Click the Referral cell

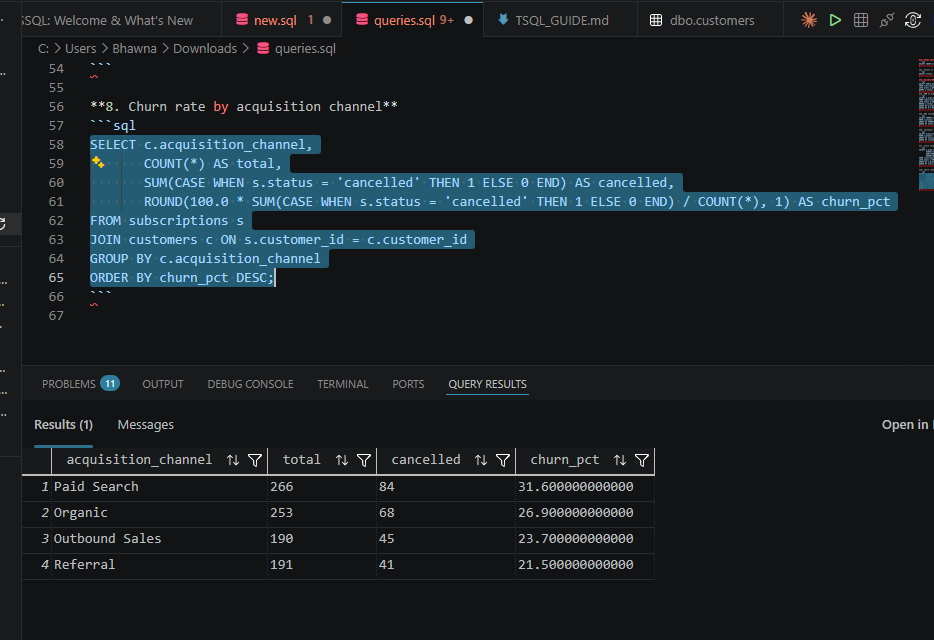click(159, 565)
